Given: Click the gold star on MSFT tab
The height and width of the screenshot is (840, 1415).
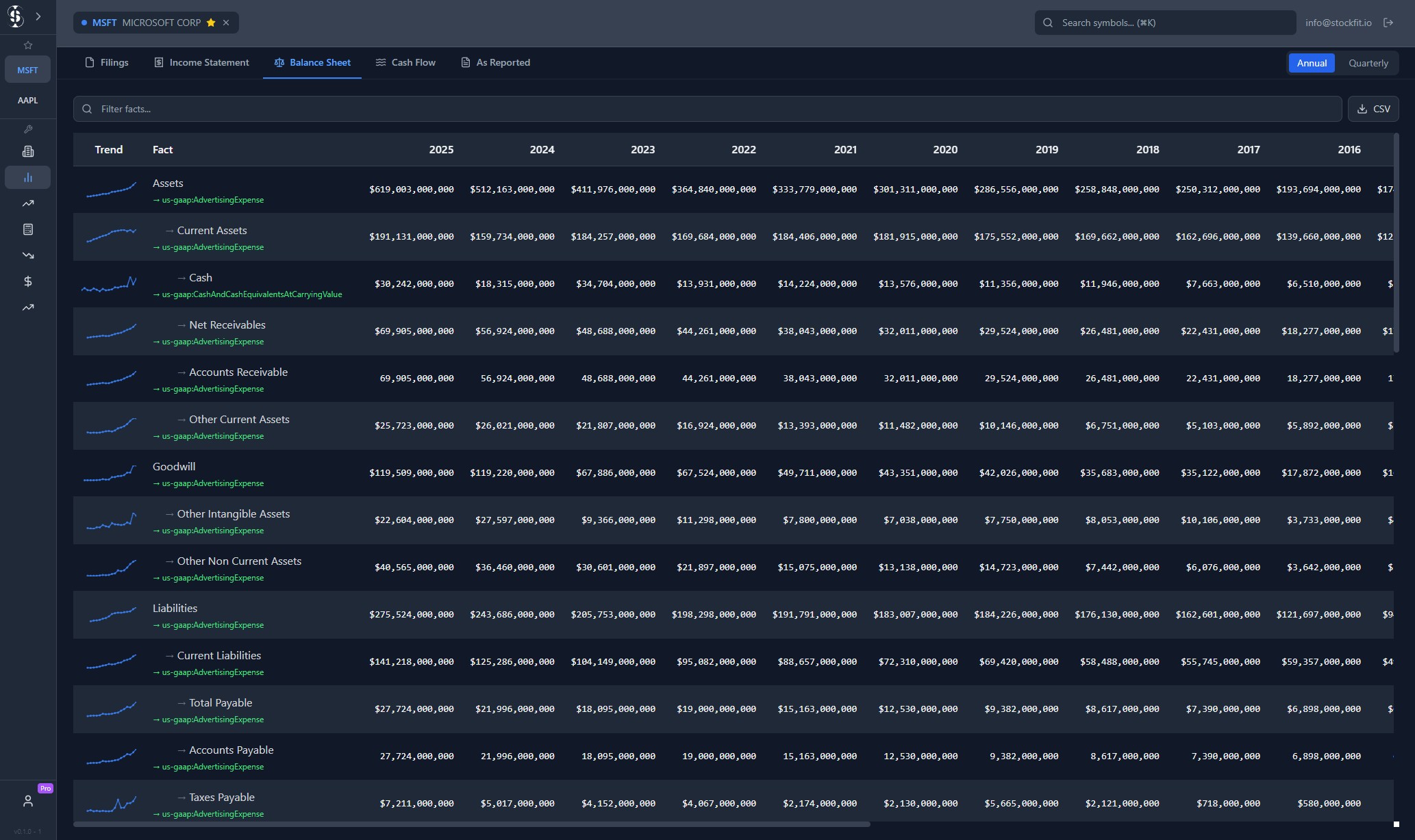Looking at the screenshot, I should coord(211,23).
